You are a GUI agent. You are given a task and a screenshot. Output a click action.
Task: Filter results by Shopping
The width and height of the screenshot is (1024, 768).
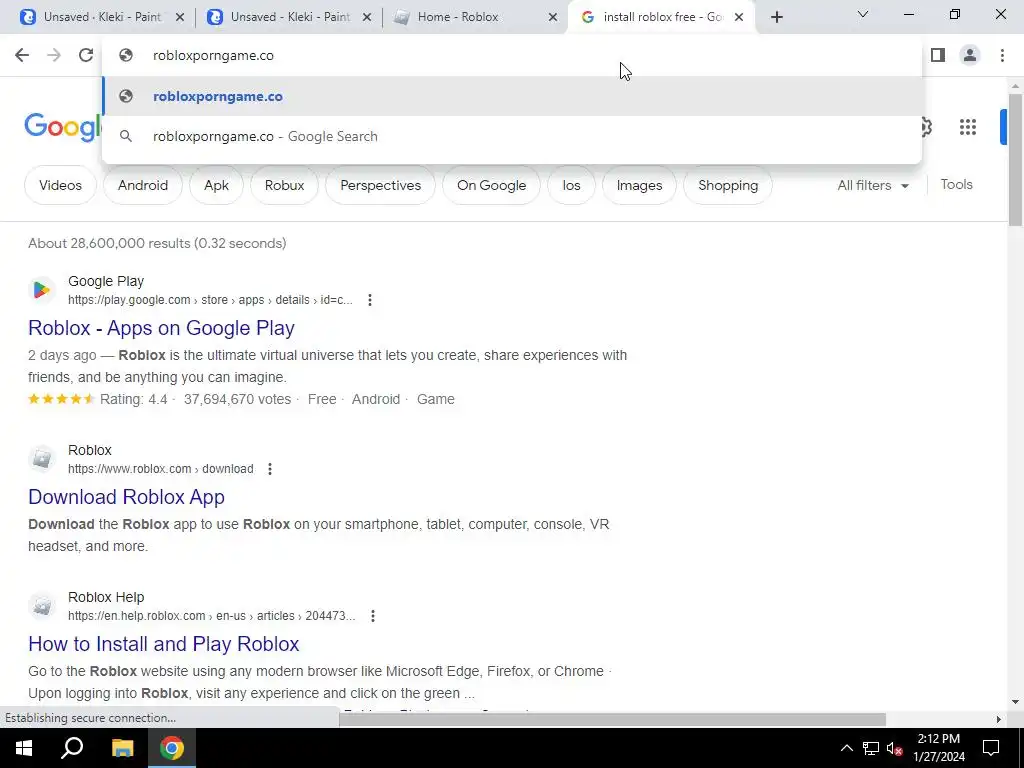pos(728,185)
